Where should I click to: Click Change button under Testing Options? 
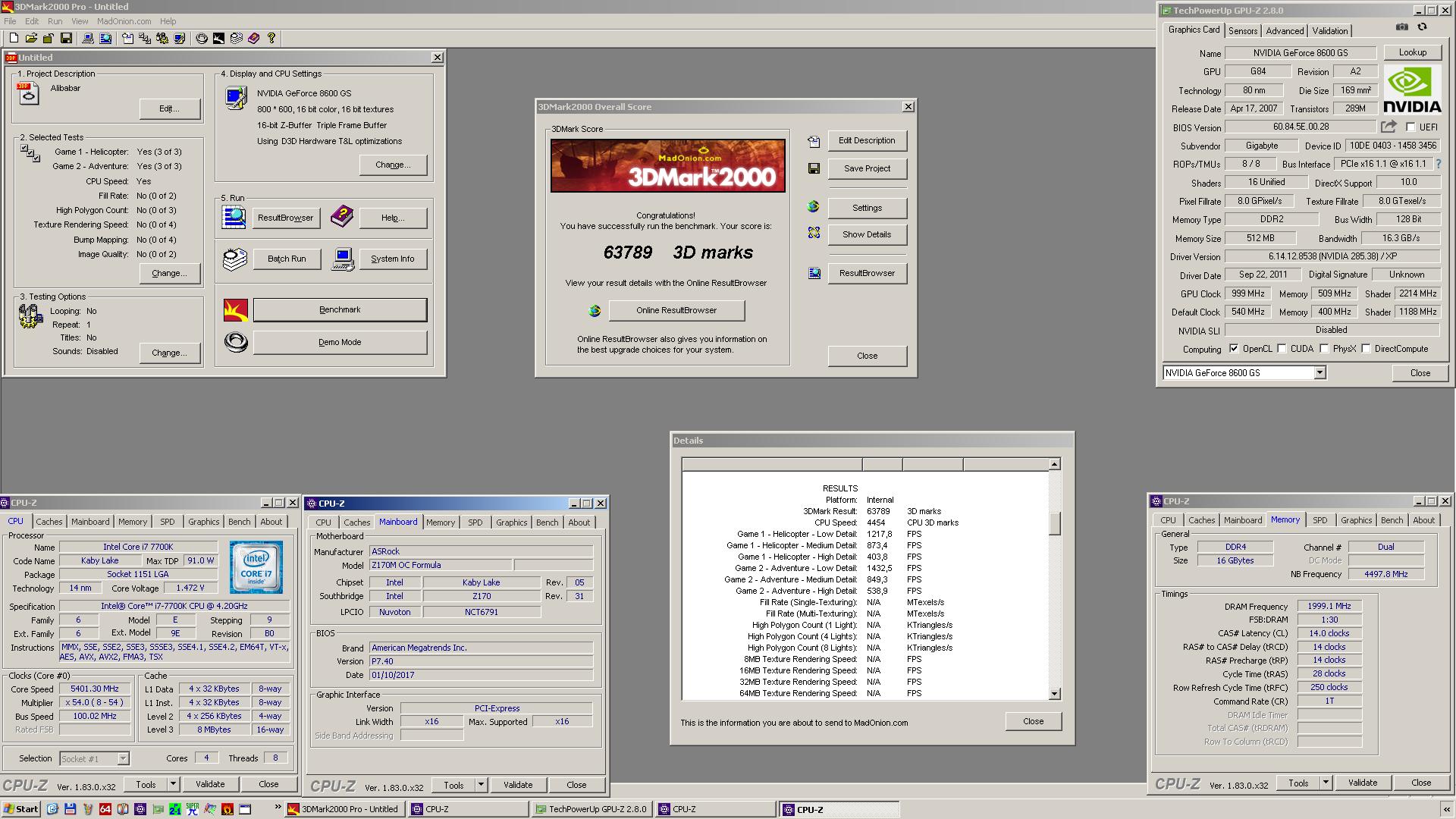(x=170, y=353)
